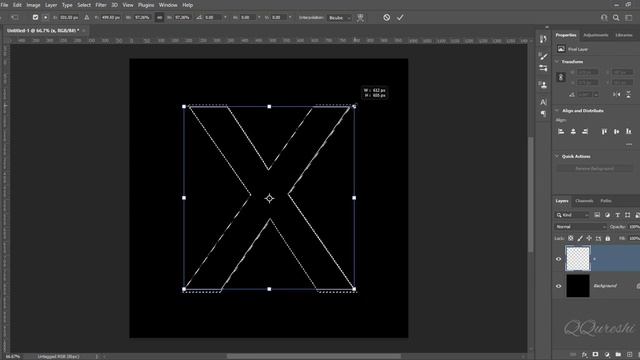Open the Brushes panel icon in collapsed dock
Screen dimensions: 640x360
(x=543, y=56)
